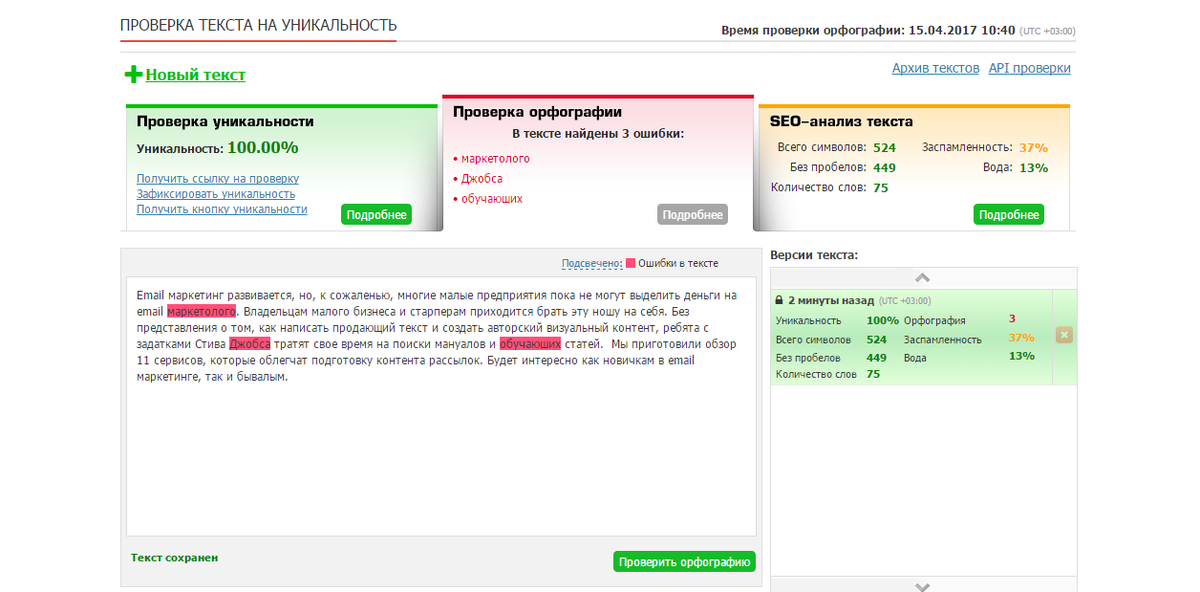Open the API проверки link
This screenshot has width=1200, height=592.
(x=1029, y=68)
